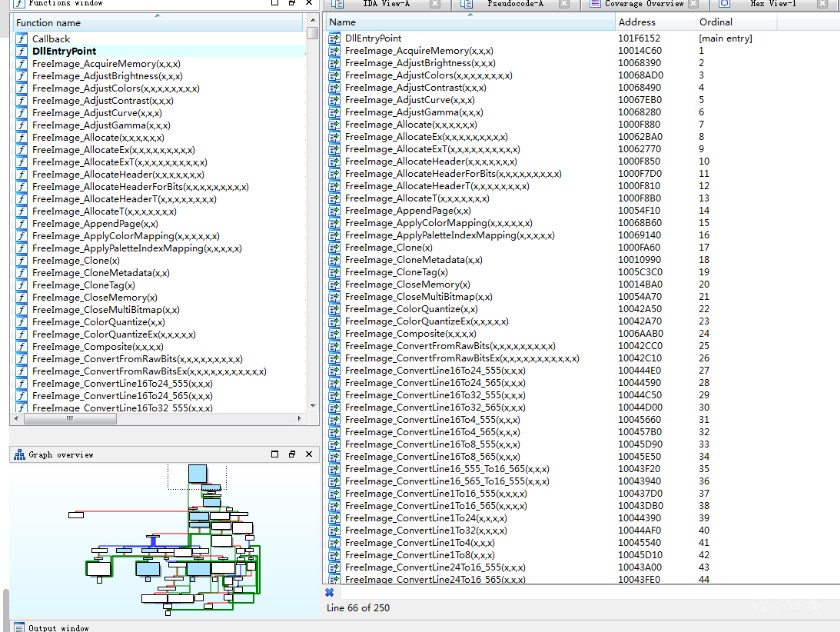Select FreeImage_ConvertLine16To4_555 in the exports list
Image resolution: width=840 pixels, height=632 pixels.
pyautogui.click(x=432, y=420)
